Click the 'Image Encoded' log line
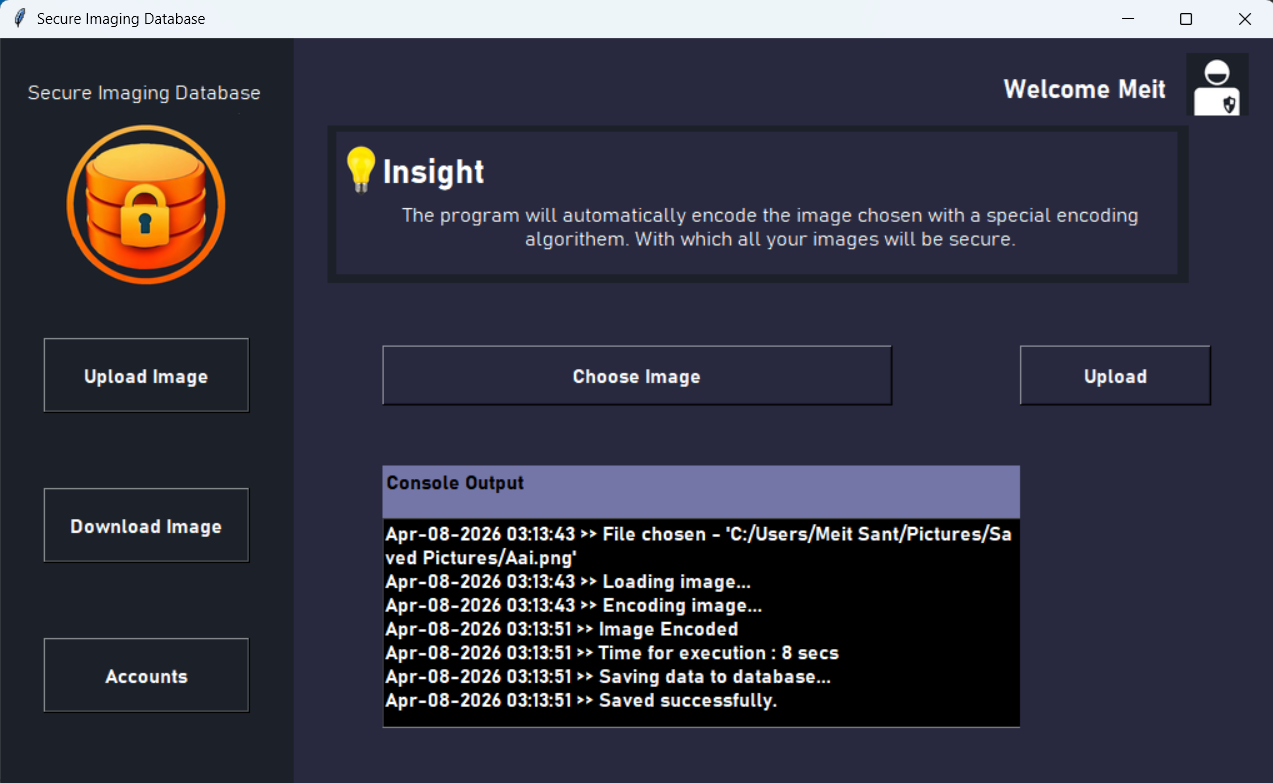Viewport: 1273px width, 783px height. 562,630
